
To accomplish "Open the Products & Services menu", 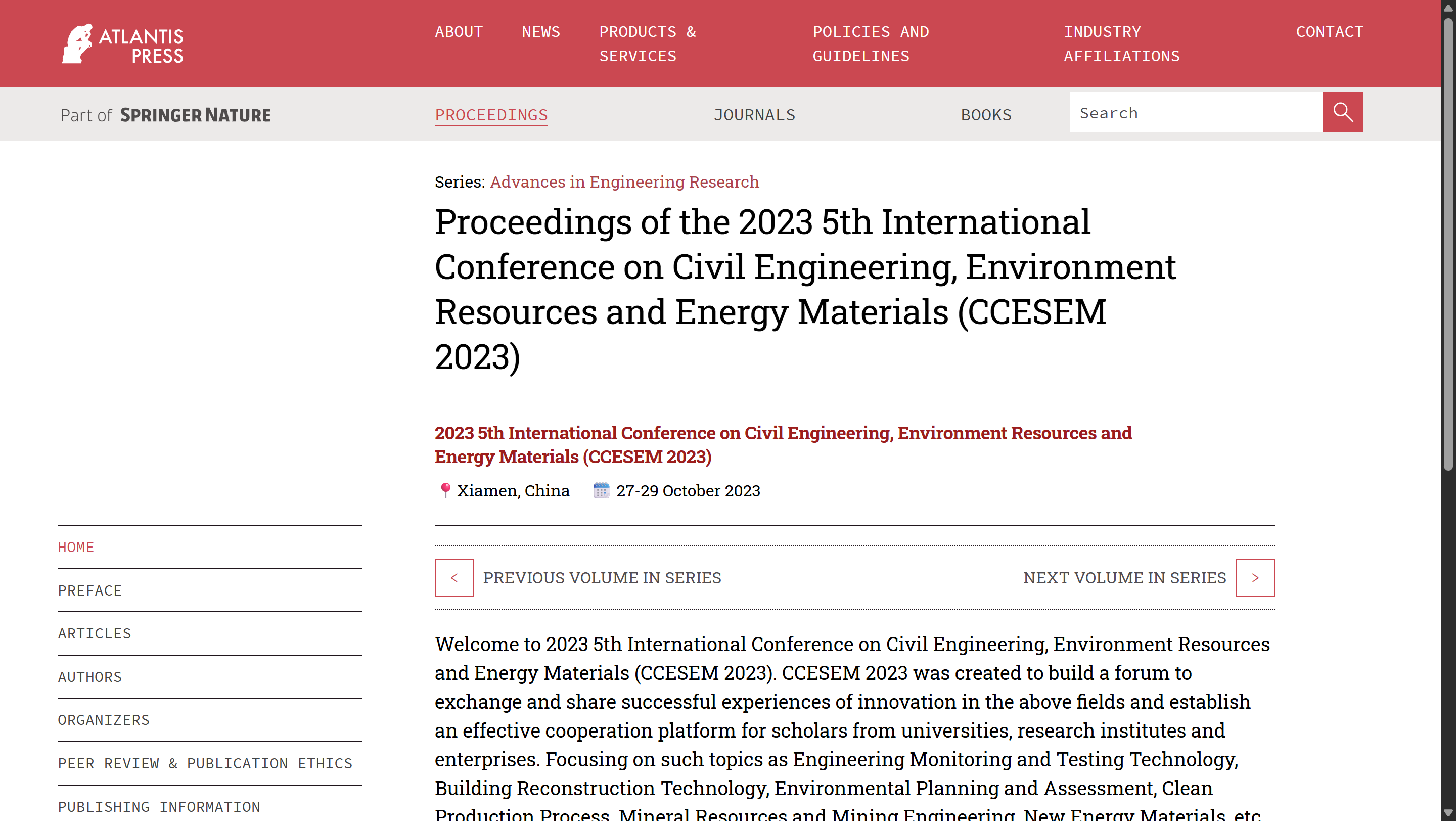I will [648, 43].
